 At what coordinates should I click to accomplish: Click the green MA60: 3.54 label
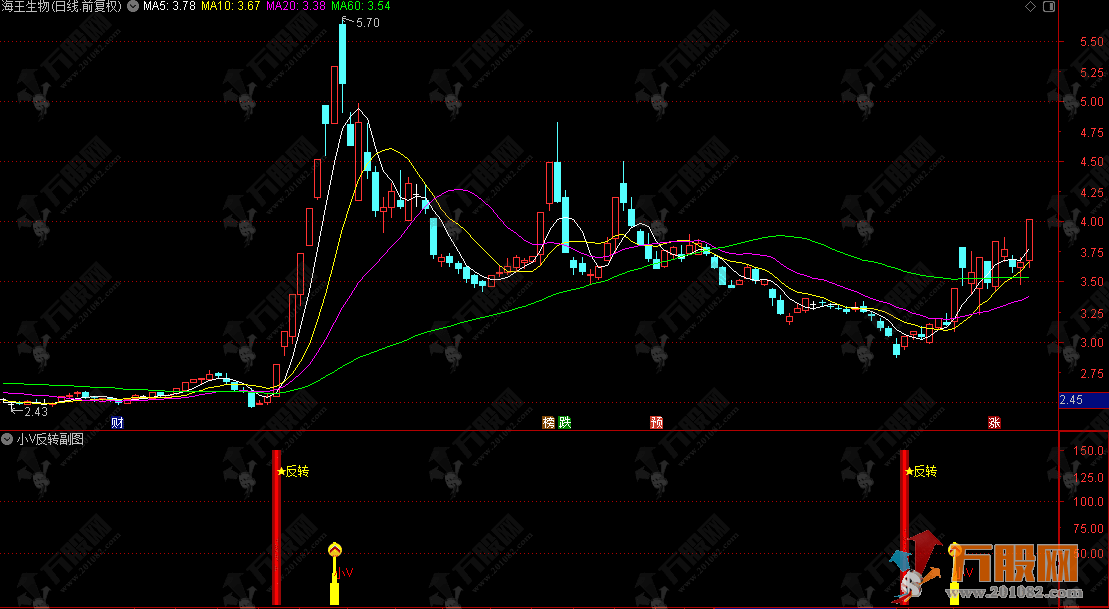360,7
